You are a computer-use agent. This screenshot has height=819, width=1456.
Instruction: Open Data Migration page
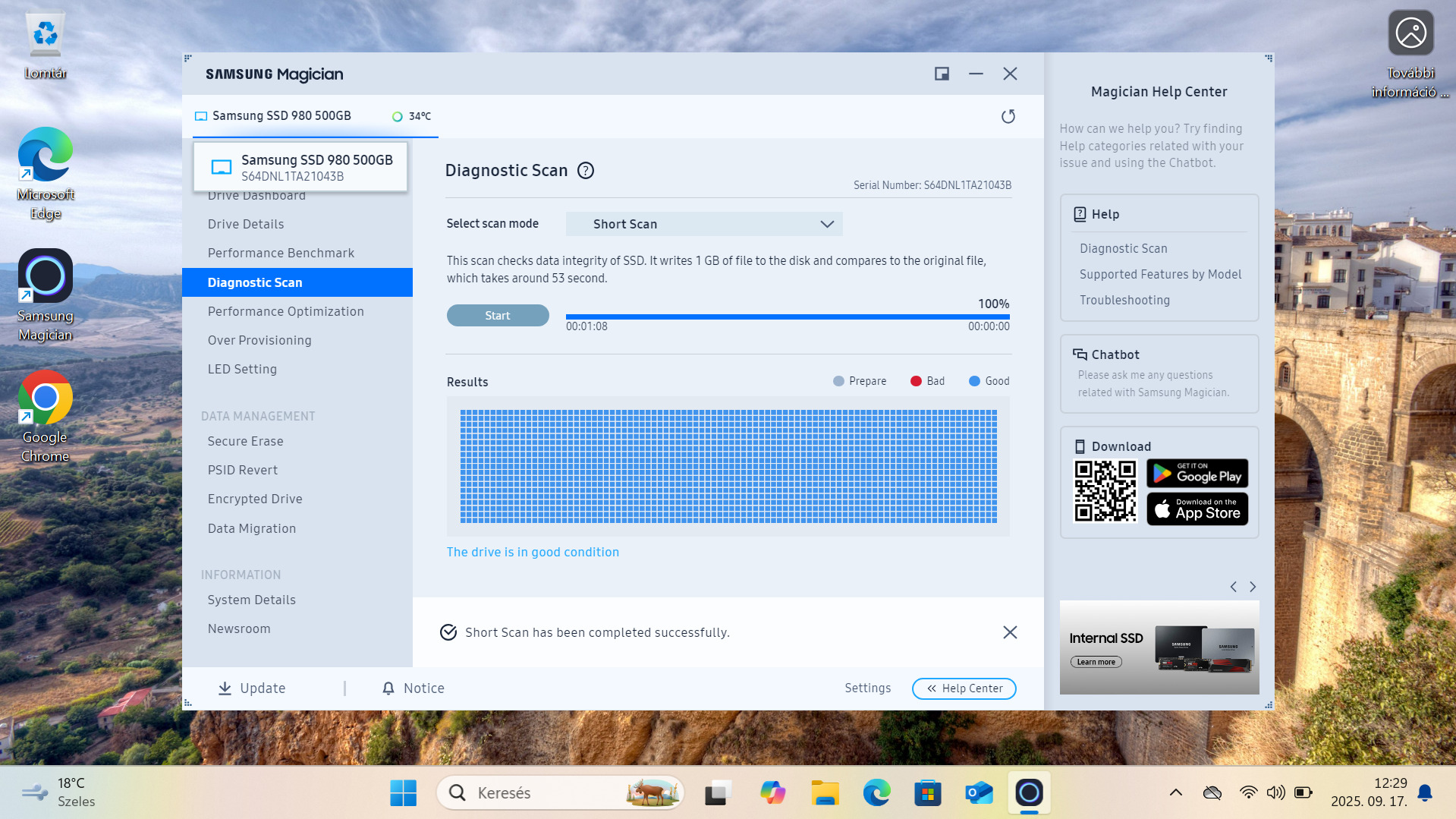(x=252, y=528)
